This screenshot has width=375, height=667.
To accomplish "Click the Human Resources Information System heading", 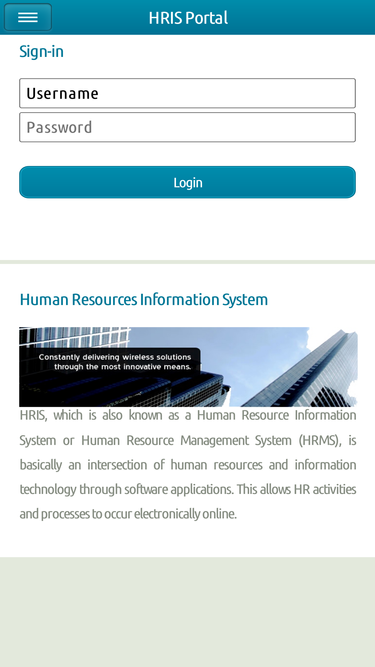I will pyautogui.click(x=144, y=299).
